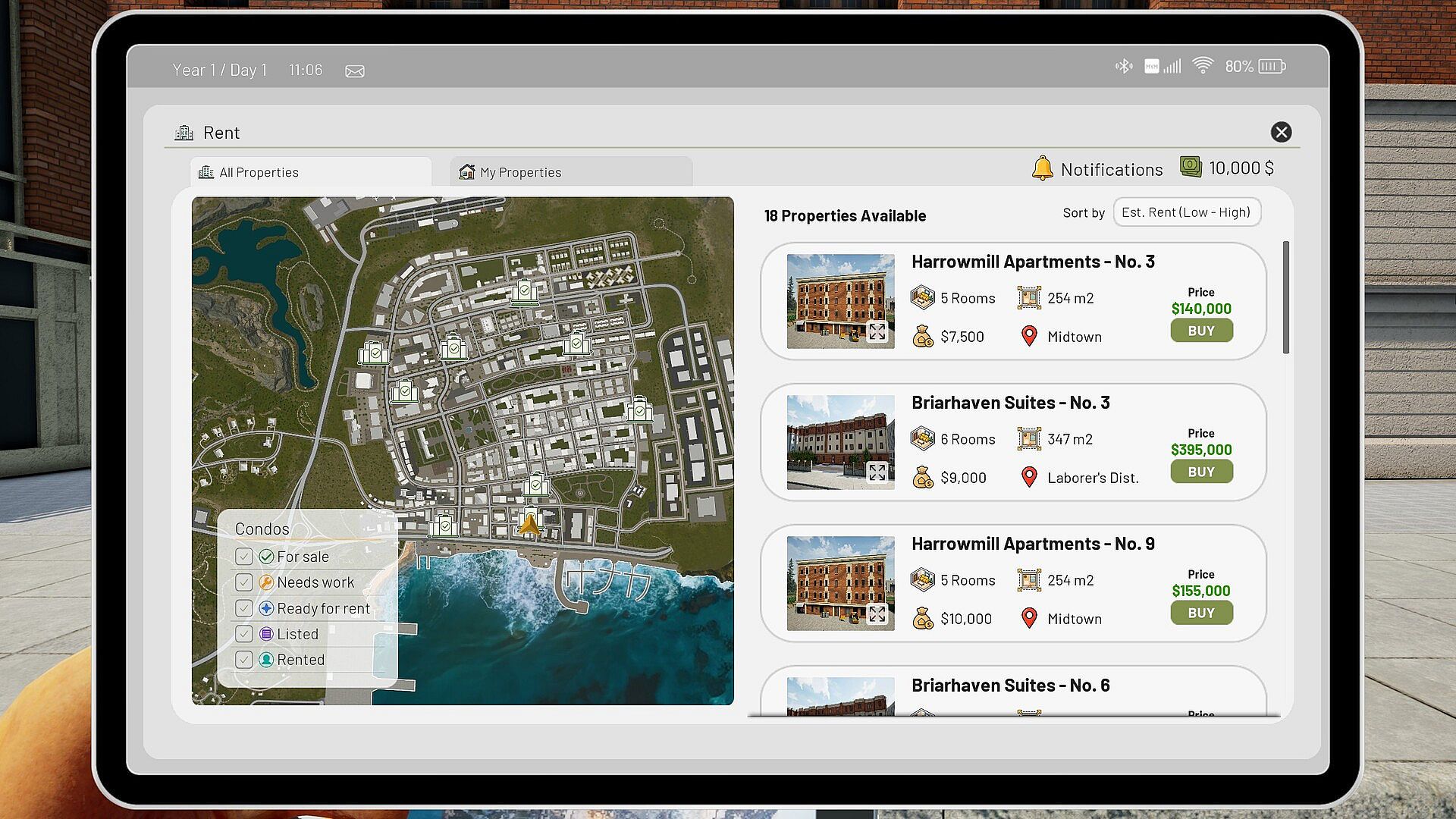Screen dimensions: 1456x819
Task: Toggle the Needs work filter checkbox
Action: 244,582
